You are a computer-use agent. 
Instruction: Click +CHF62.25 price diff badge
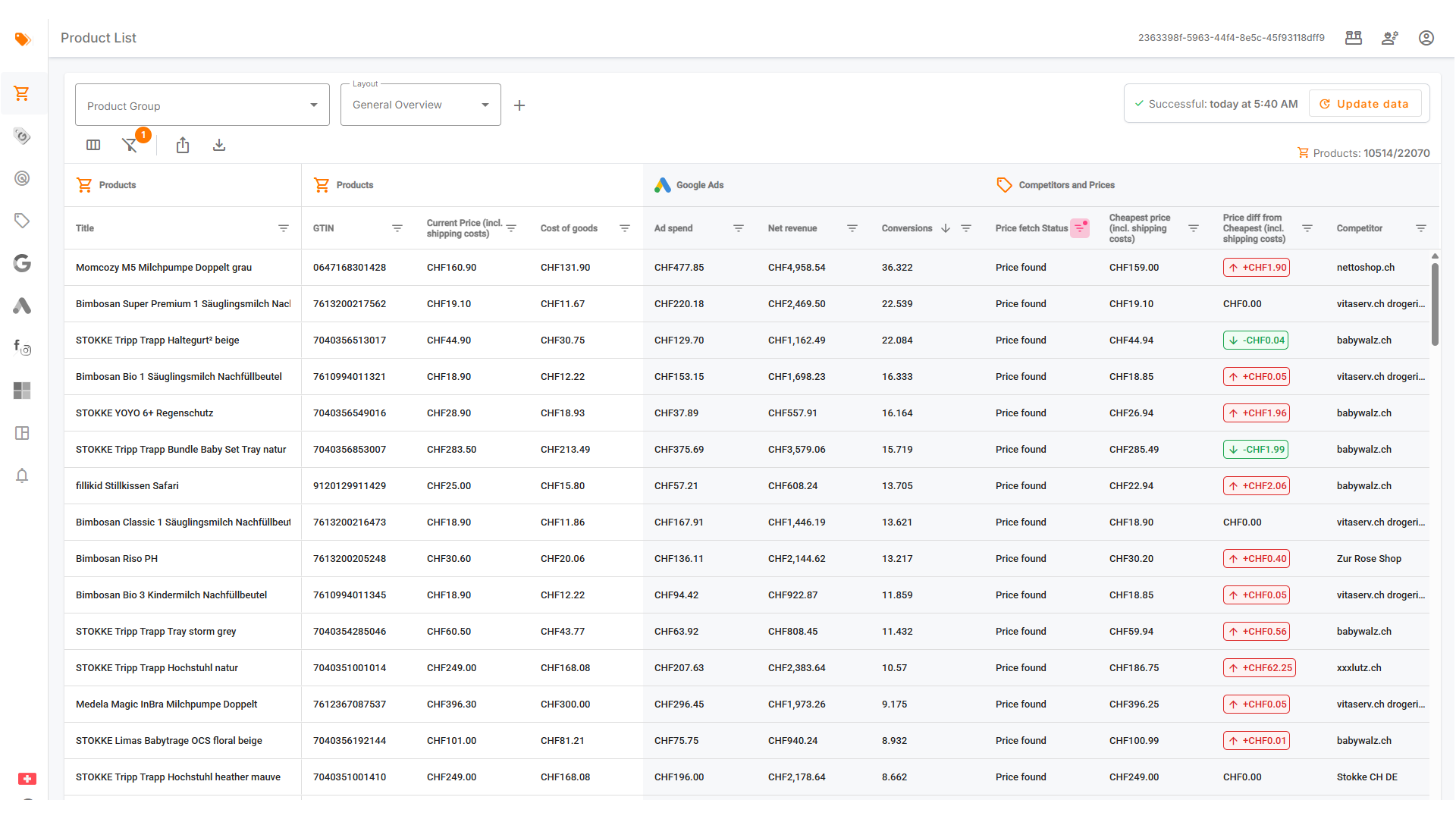pos(1260,668)
